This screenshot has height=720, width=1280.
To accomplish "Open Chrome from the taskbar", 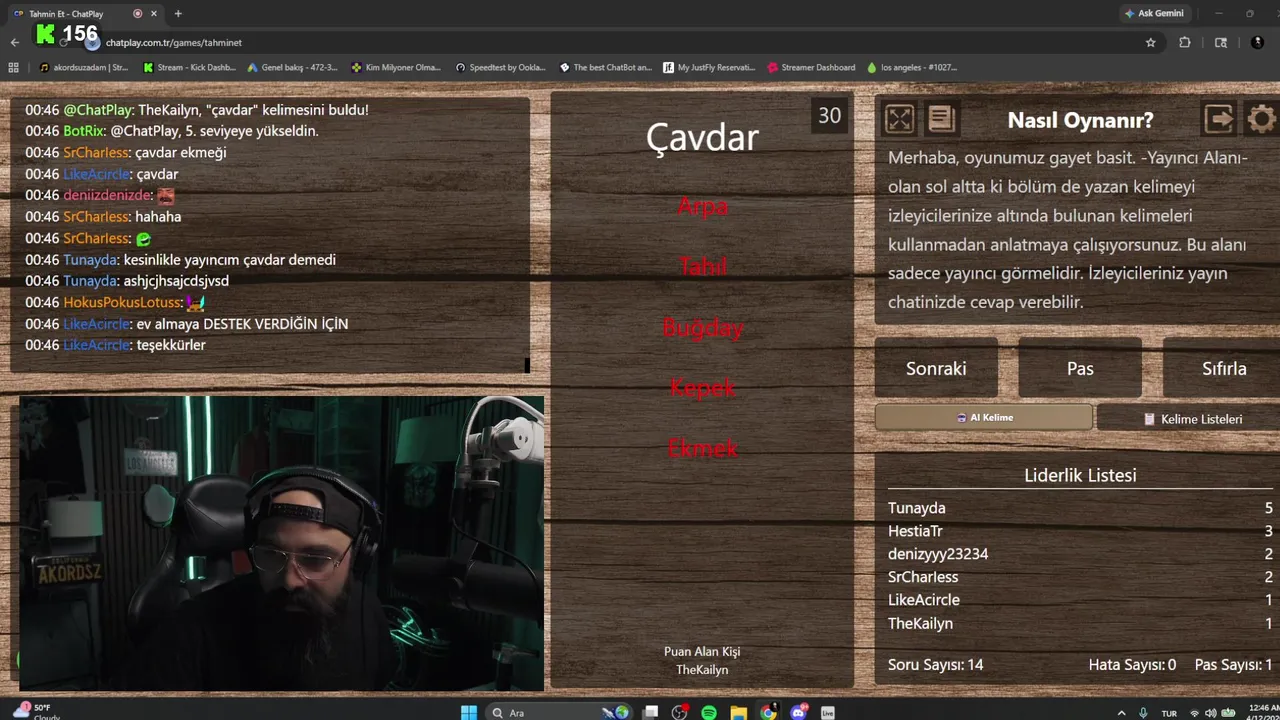I will [x=768, y=712].
